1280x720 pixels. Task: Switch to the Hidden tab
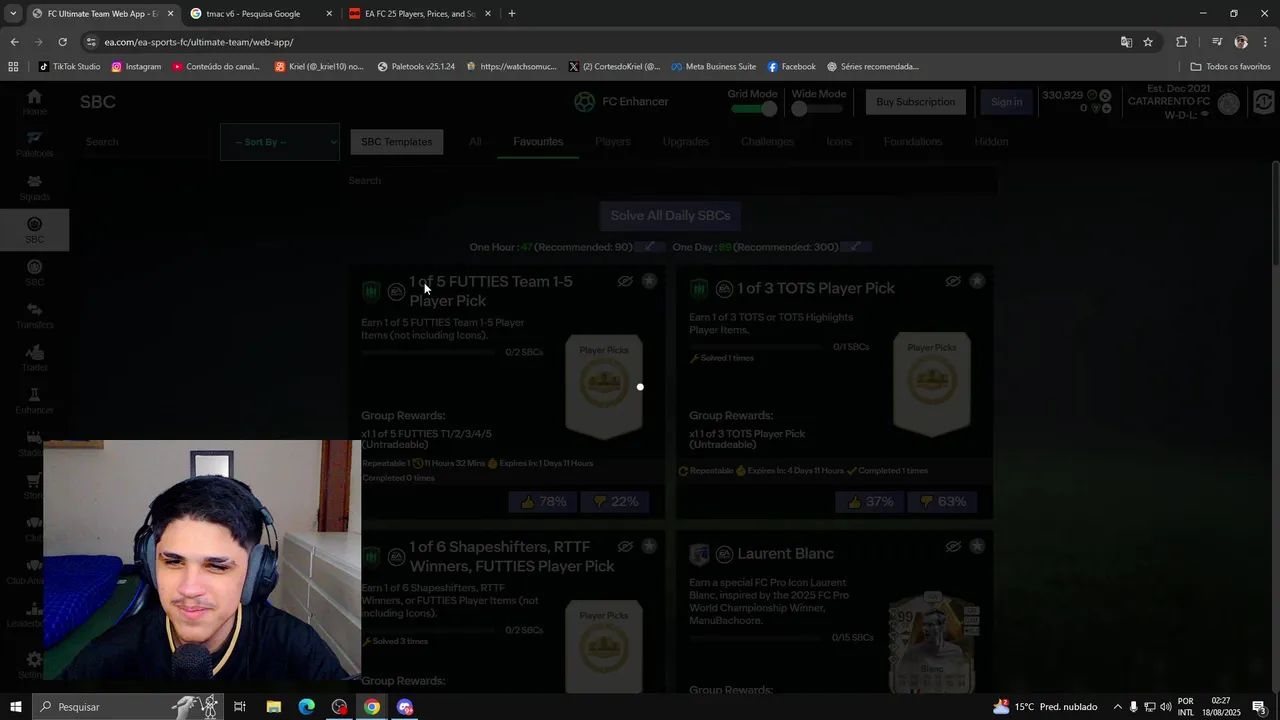(x=992, y=142)
